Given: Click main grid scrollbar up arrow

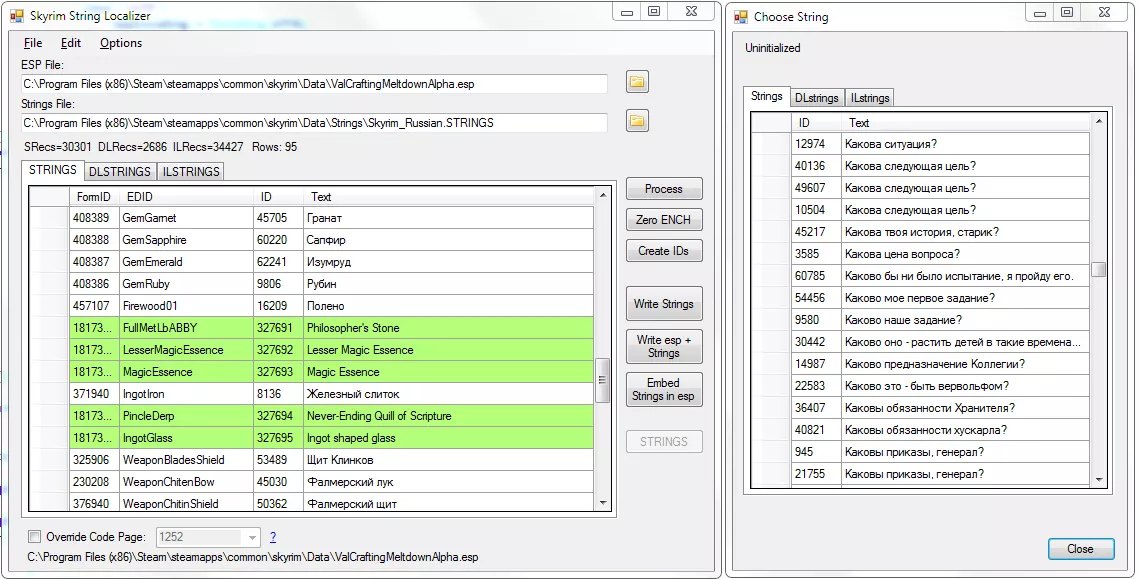Looking at the screenshot, I should pyautogui.click(x=602, y=195).
